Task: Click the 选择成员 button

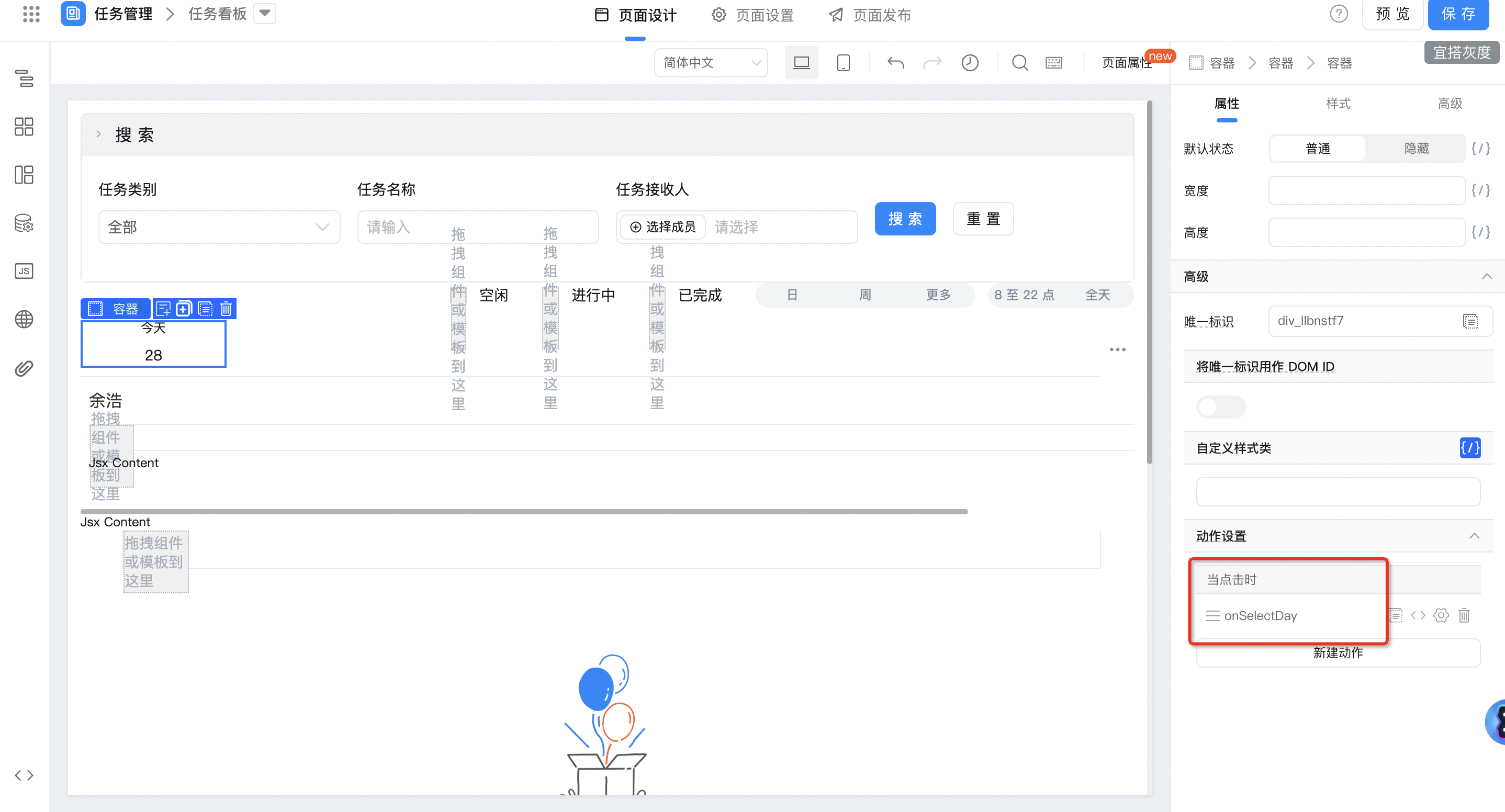Action: [662, 227]
